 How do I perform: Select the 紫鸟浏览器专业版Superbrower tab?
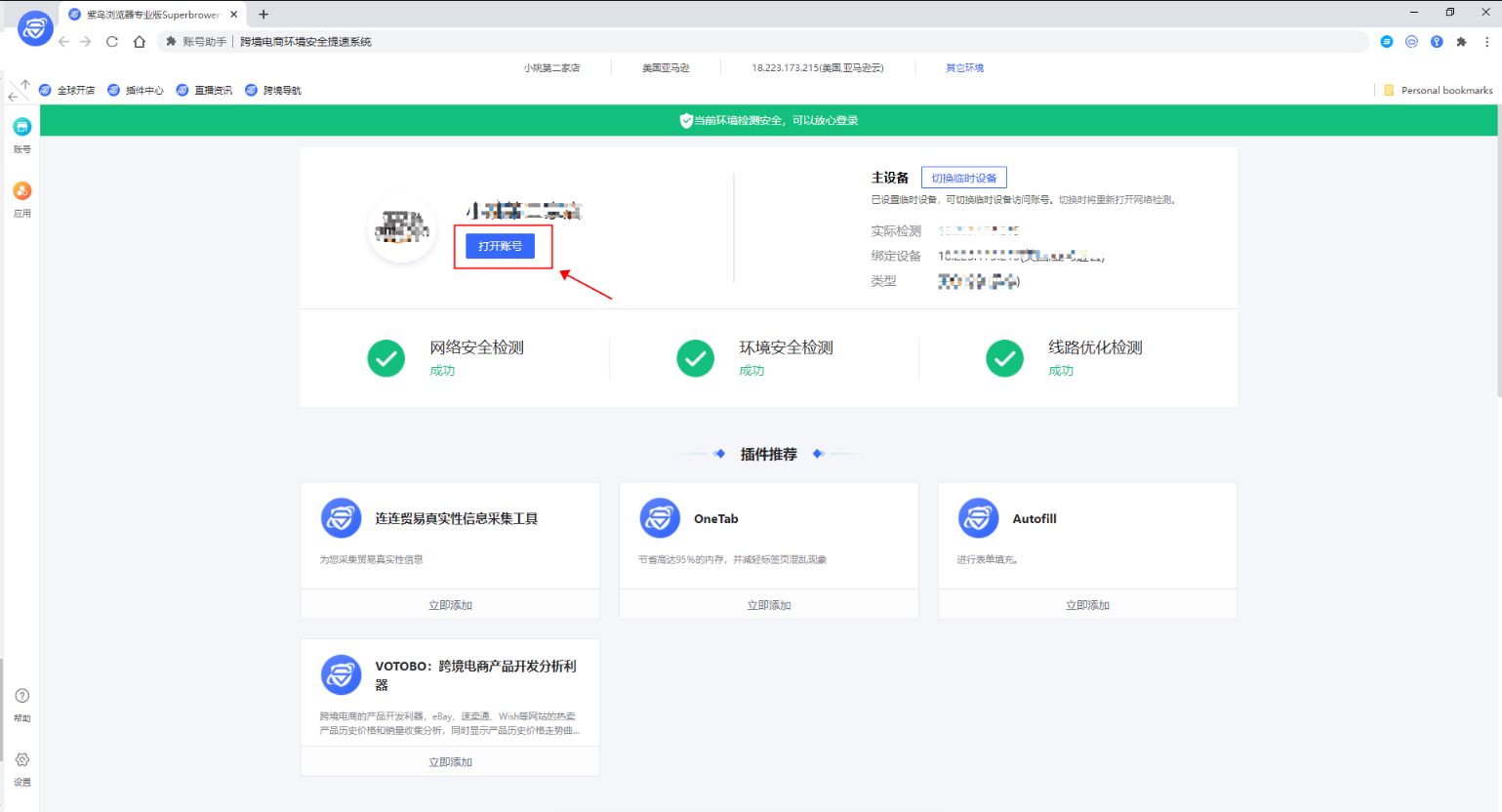click(146, 15)
